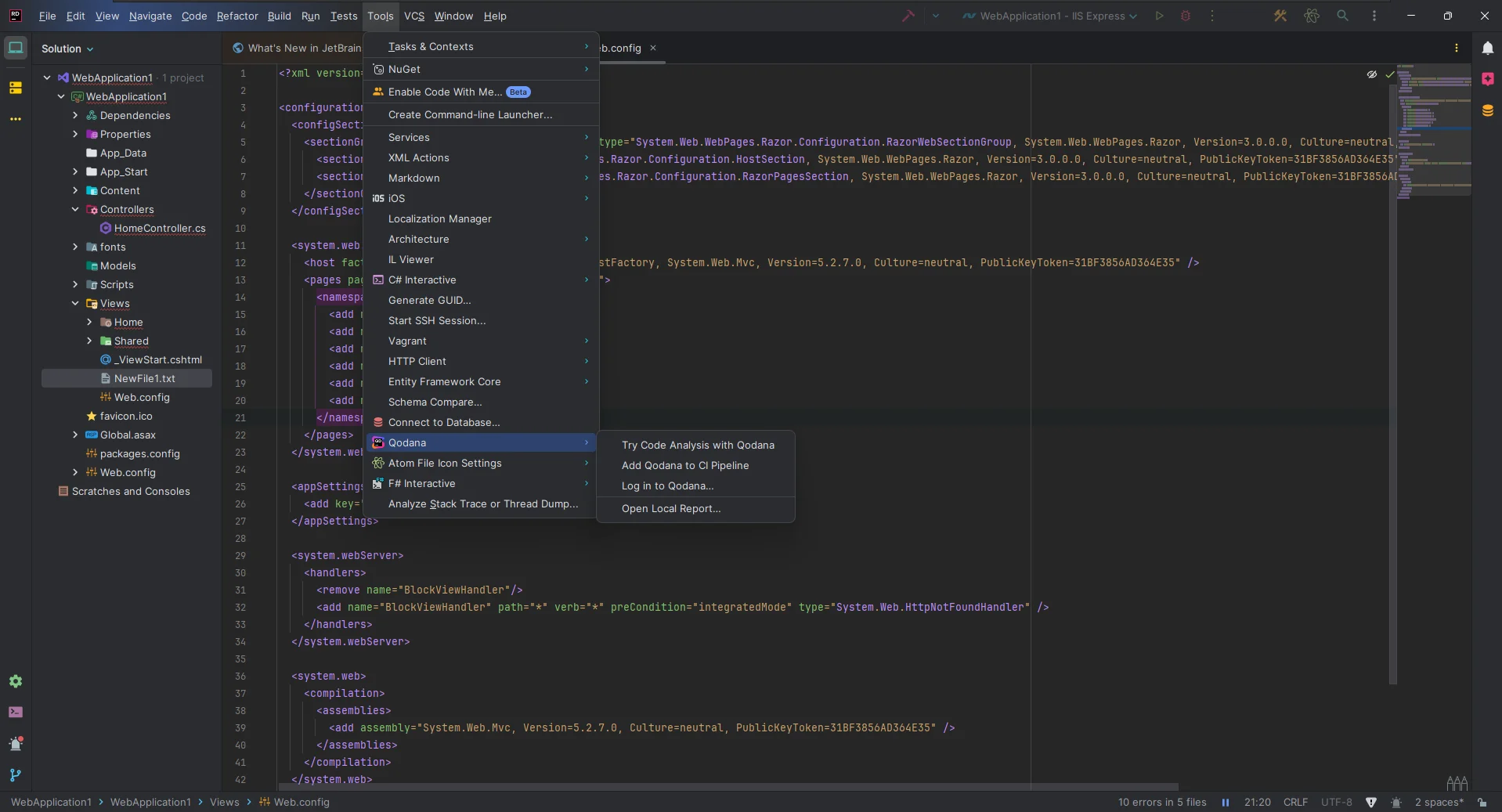Start debugging with the bug icon
The image size is (1502, 812).
[x=1186, y=16]
